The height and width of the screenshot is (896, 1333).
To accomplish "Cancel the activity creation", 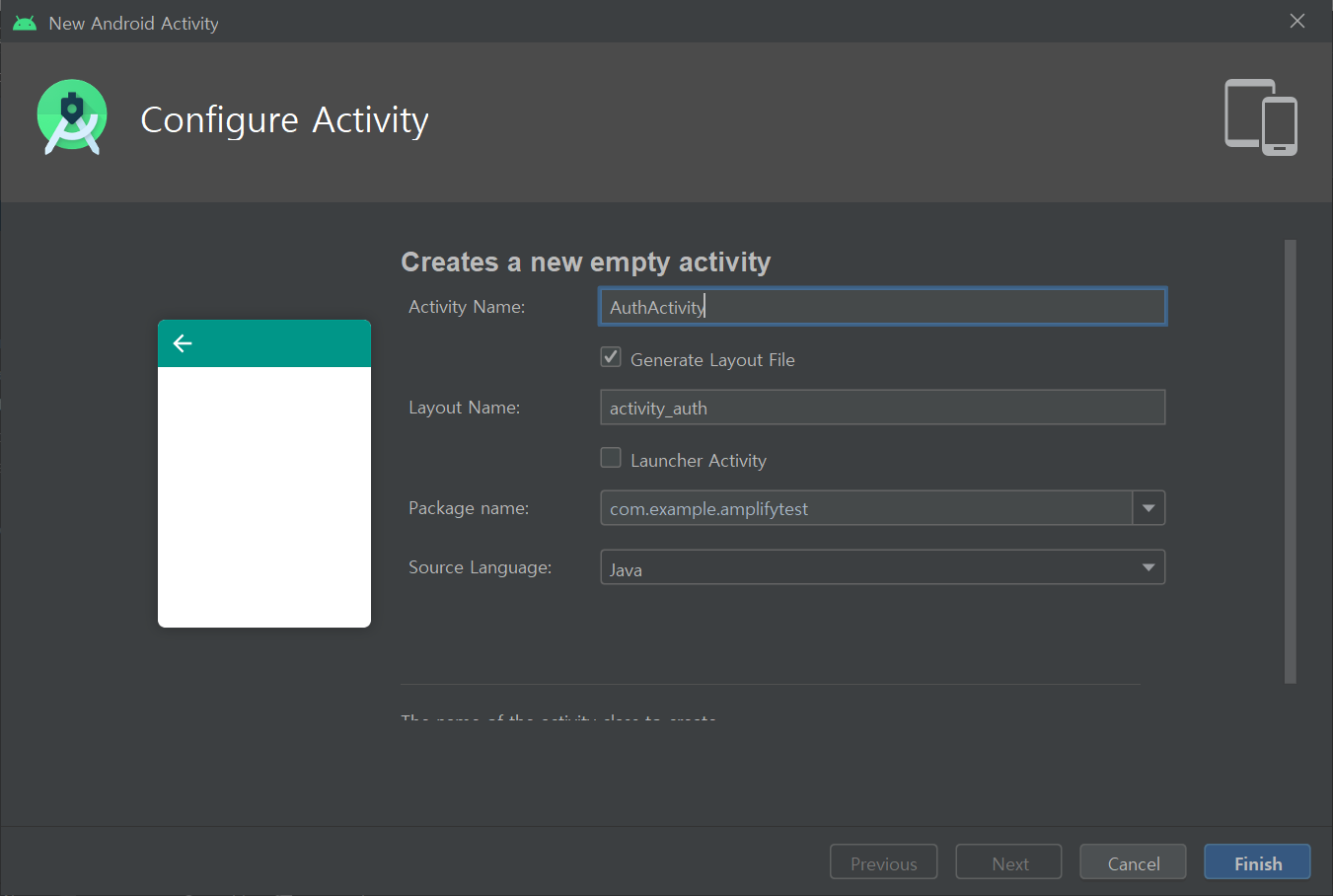I will (x=1133, y=862).
